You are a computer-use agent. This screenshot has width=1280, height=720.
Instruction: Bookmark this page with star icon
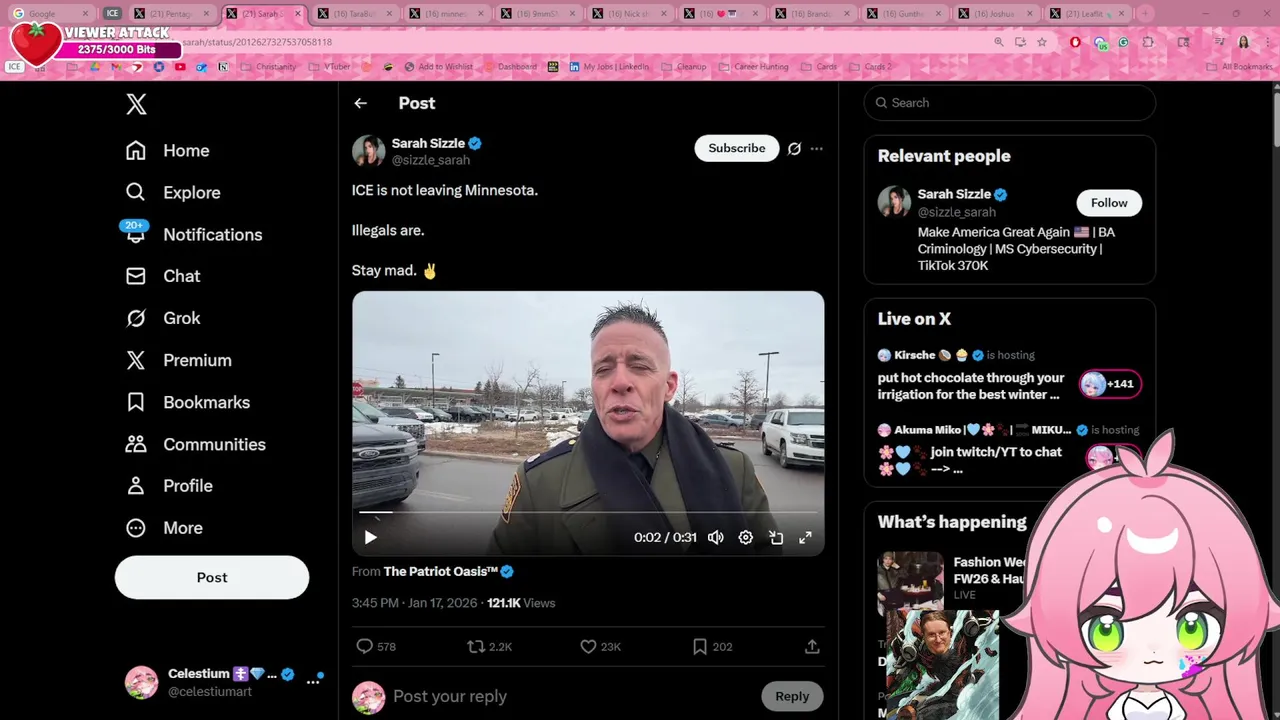tap(1042, 42)
